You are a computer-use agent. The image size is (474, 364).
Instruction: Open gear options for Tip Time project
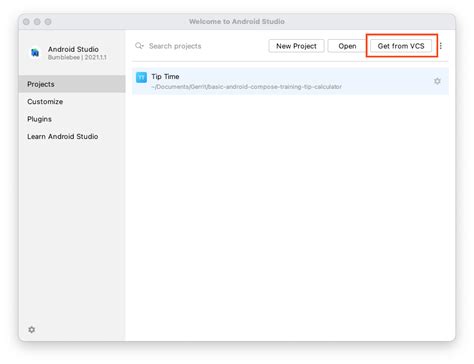437,81
